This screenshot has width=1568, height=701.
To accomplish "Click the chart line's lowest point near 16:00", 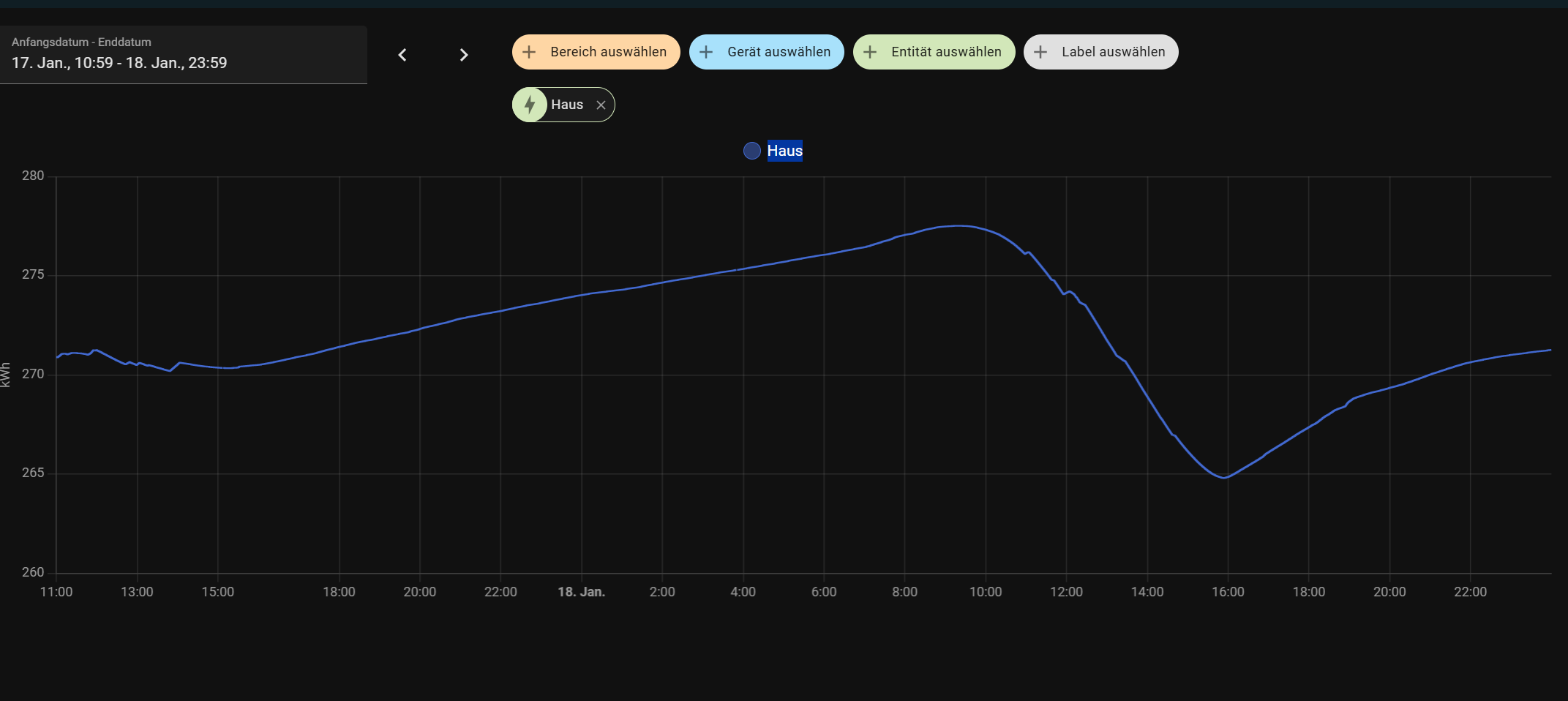I will (1224, 477).
